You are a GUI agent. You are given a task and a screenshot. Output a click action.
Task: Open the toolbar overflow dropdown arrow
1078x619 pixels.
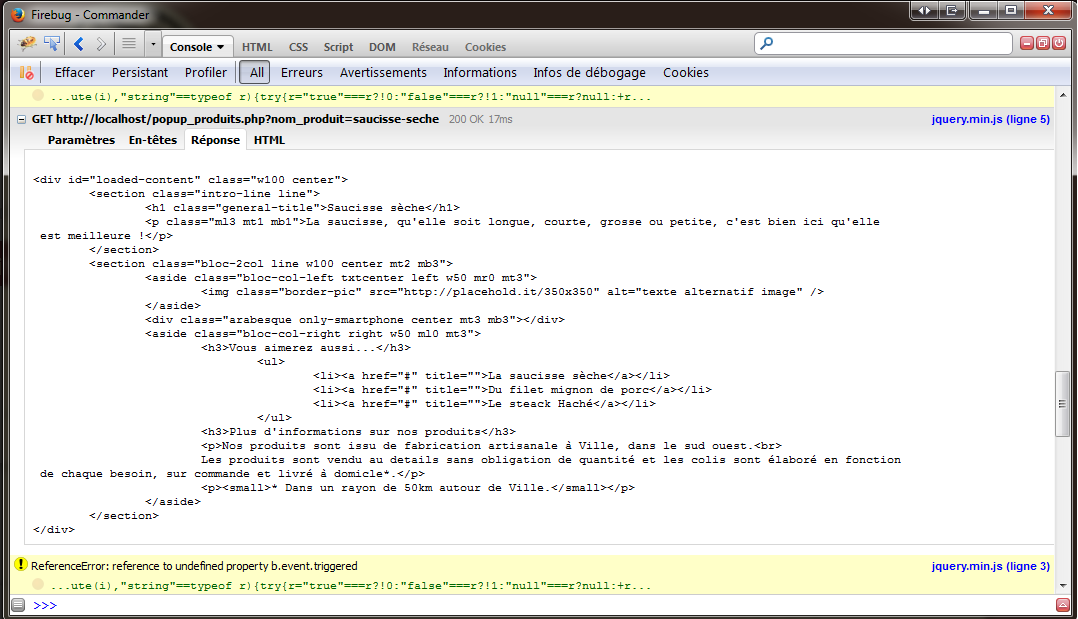152,45
